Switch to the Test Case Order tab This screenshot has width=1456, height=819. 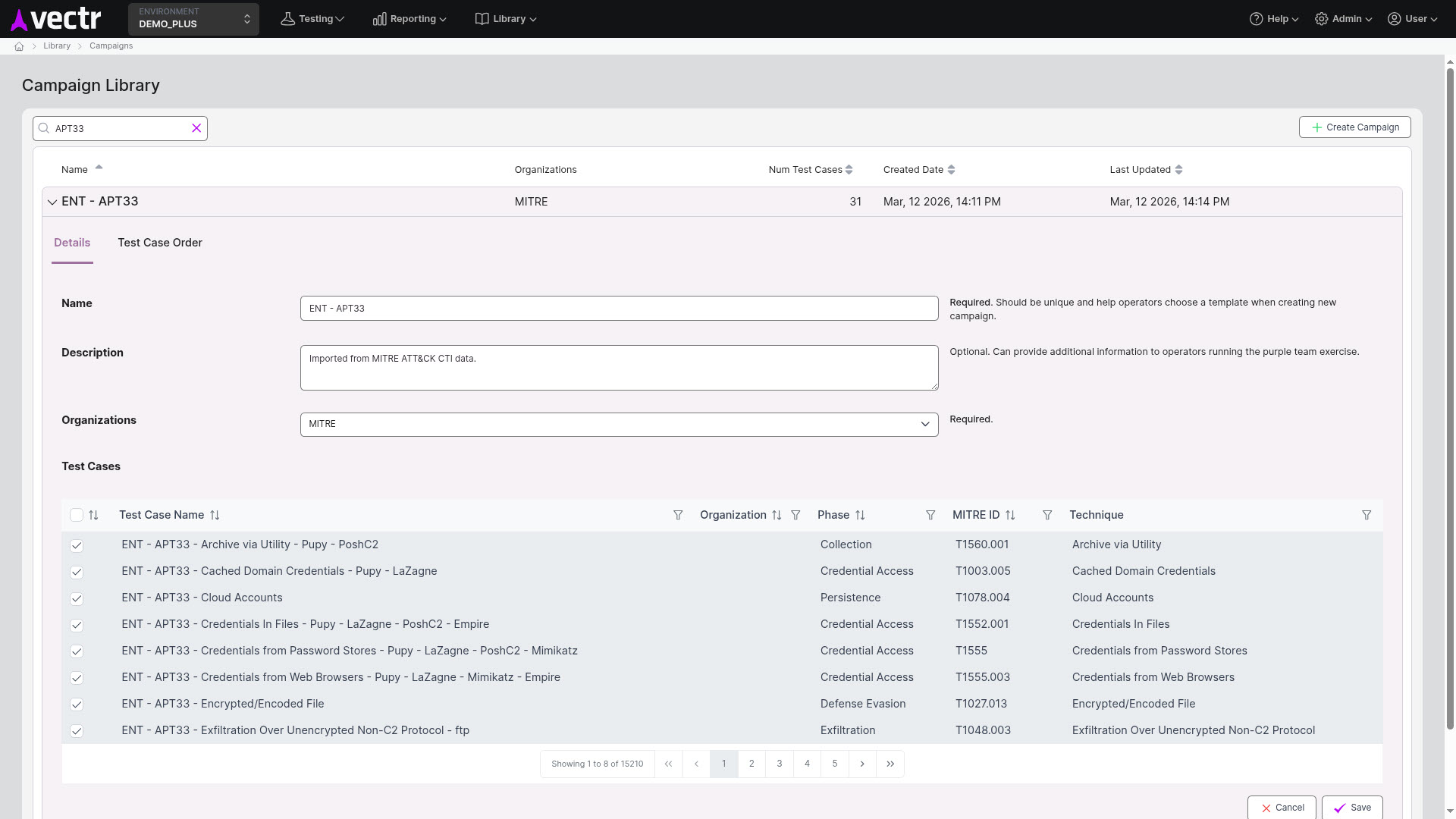point(160,243)
